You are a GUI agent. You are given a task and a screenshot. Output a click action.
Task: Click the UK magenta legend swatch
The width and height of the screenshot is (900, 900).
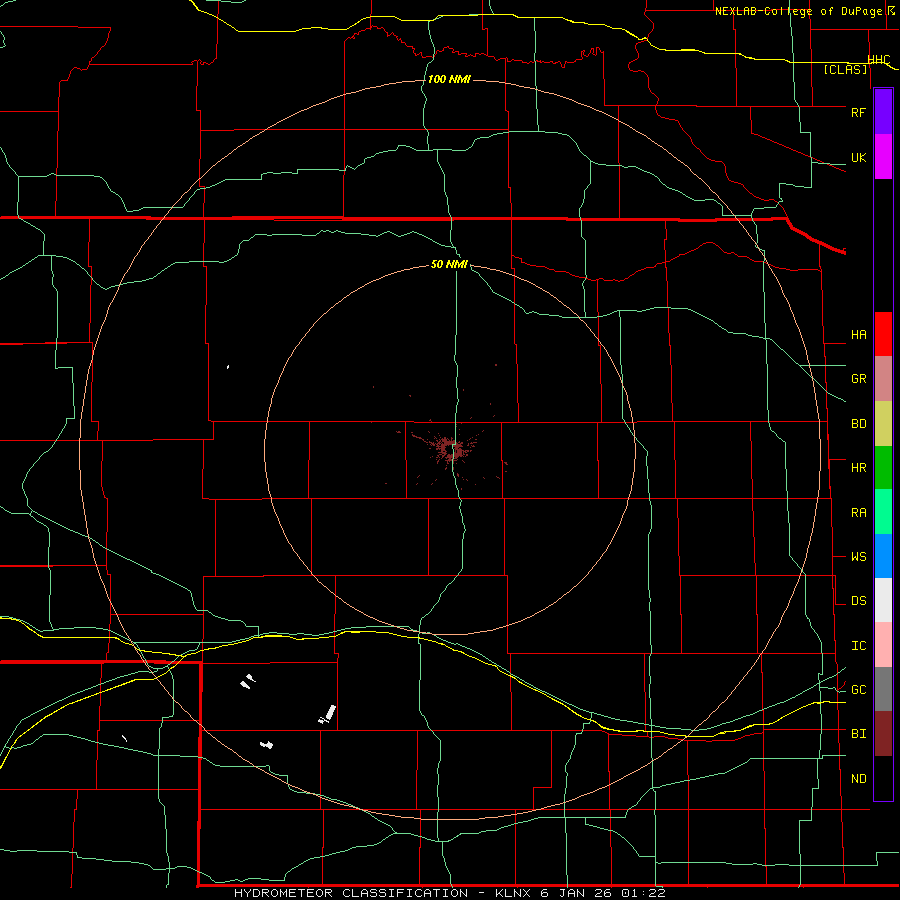click(883, 157)
